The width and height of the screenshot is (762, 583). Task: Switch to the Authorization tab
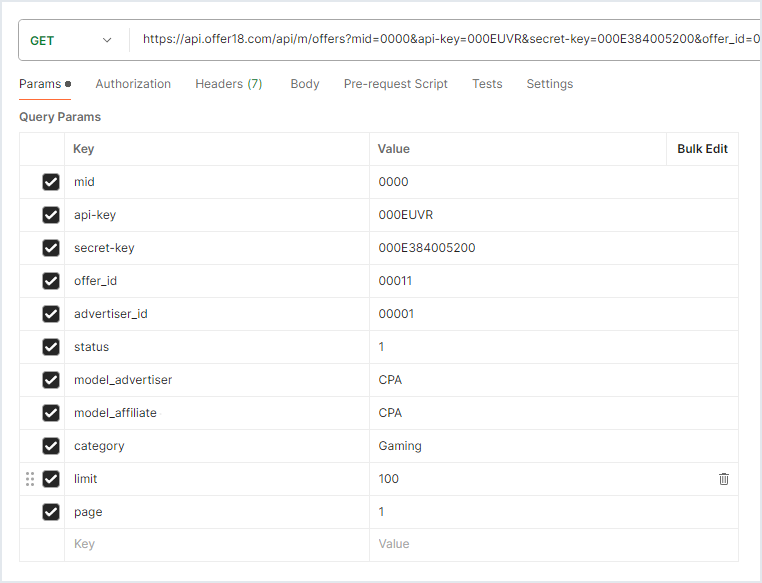point(133,84)
